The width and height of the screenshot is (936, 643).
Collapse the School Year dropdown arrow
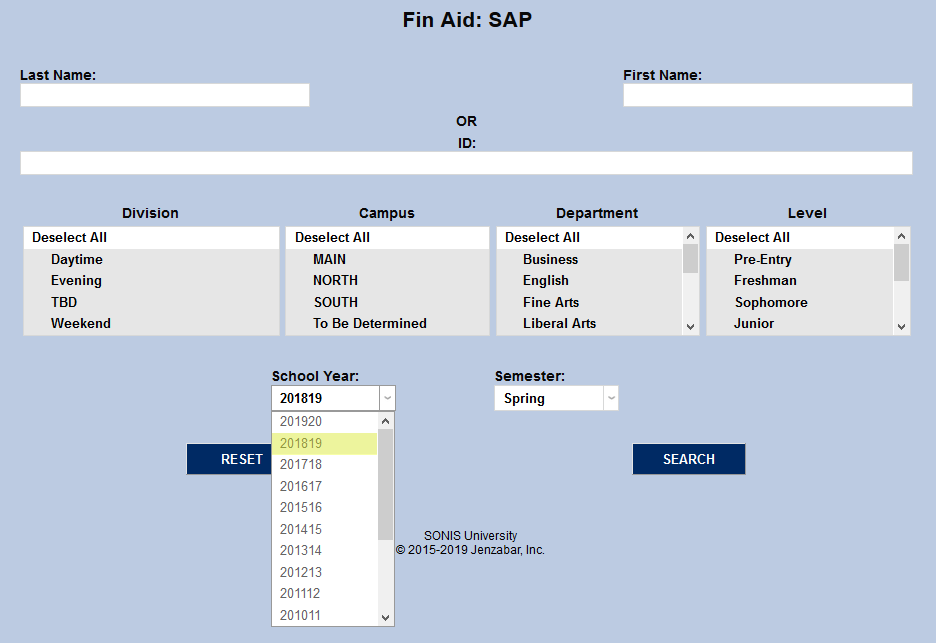[386, 398]
